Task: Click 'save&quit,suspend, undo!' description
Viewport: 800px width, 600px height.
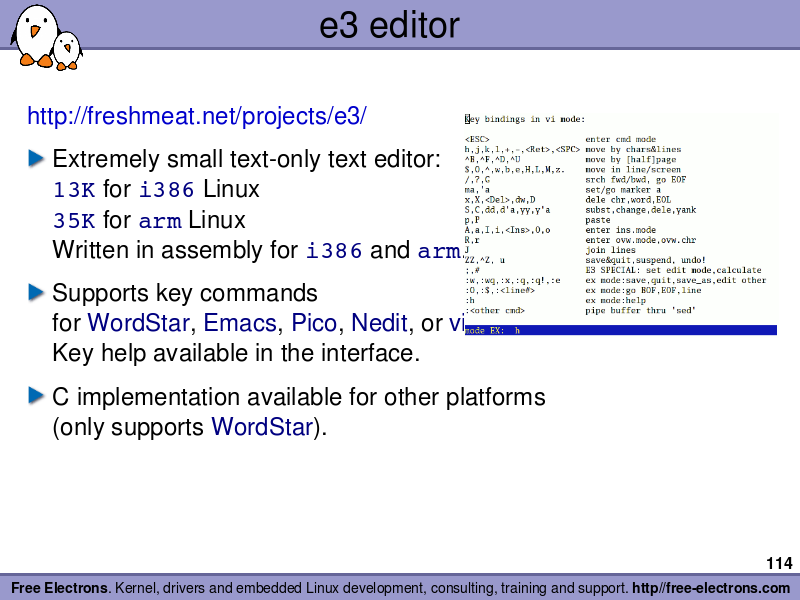Action: pos(645,260)
